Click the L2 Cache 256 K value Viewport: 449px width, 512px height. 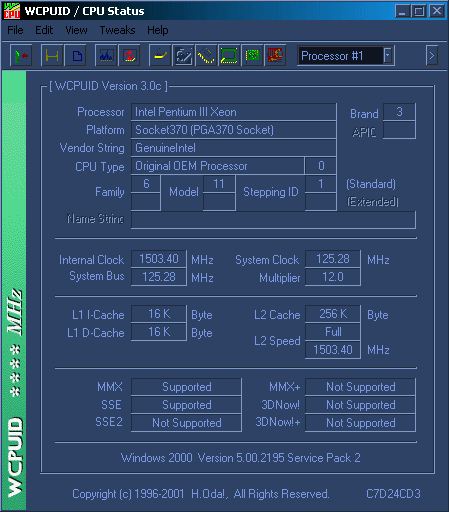333,314
